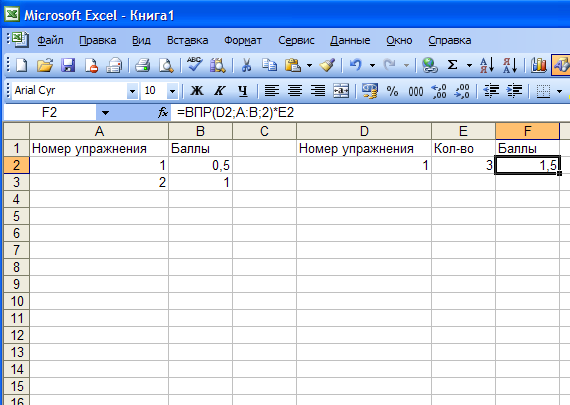Toggle italic К formatting

[219, 91]
